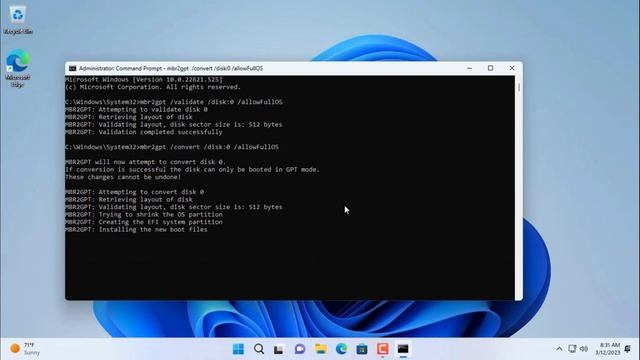Open Task View from the taskbar
This screenshot has height=360, width=640.
coord(279,349)
